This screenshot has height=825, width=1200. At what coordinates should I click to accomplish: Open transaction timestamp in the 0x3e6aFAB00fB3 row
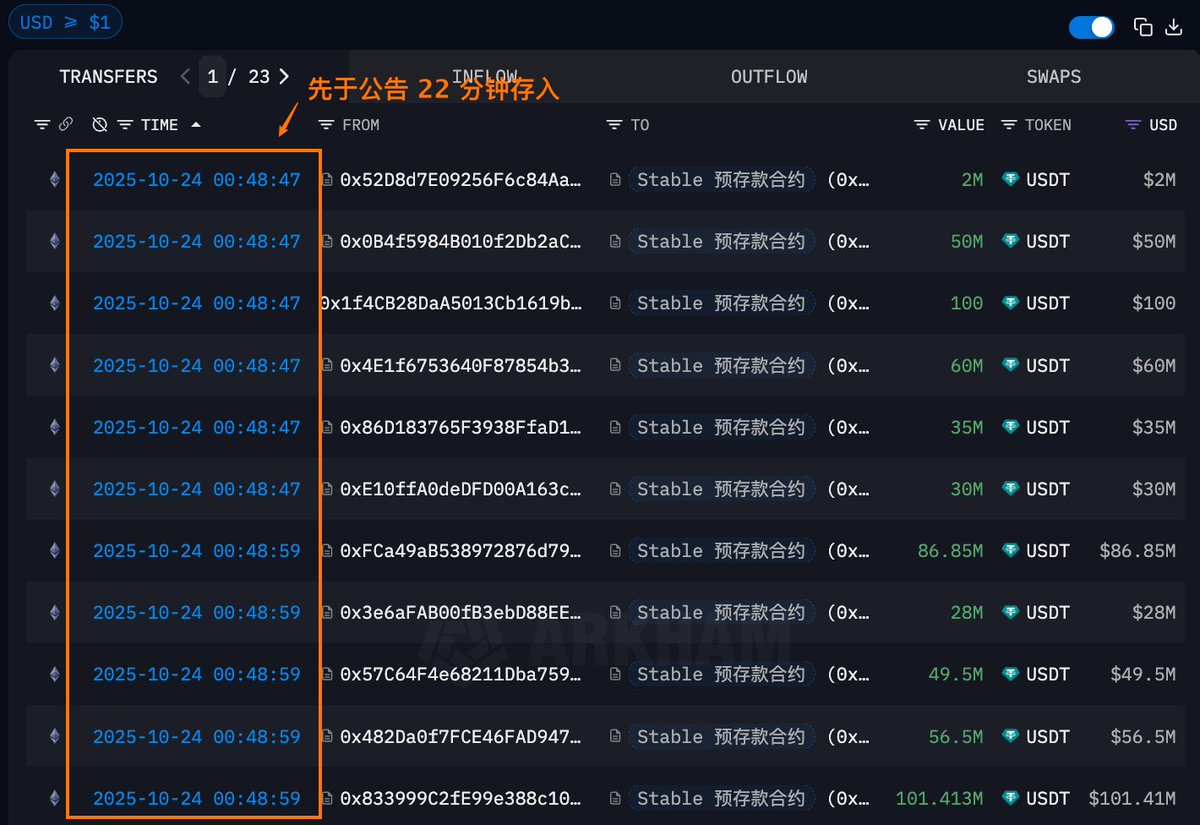coord(197,613)
